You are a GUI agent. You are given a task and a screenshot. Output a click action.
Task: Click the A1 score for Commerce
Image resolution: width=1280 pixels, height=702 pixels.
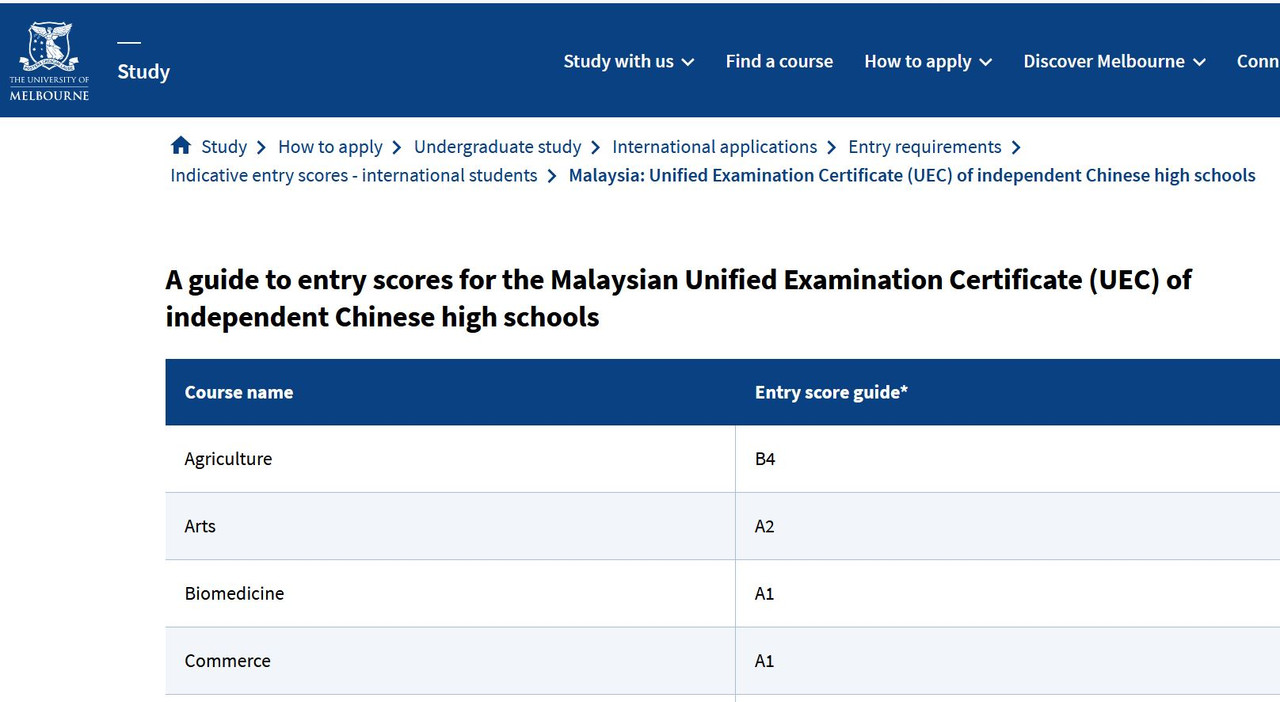765,661
